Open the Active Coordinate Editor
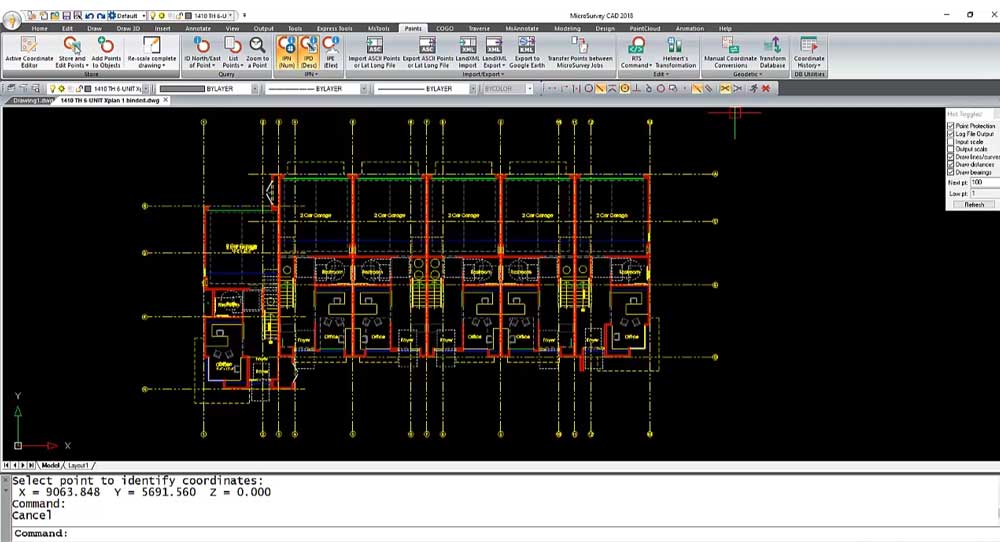The height and width of the screenshot is (542, 1000). [29, 51]
